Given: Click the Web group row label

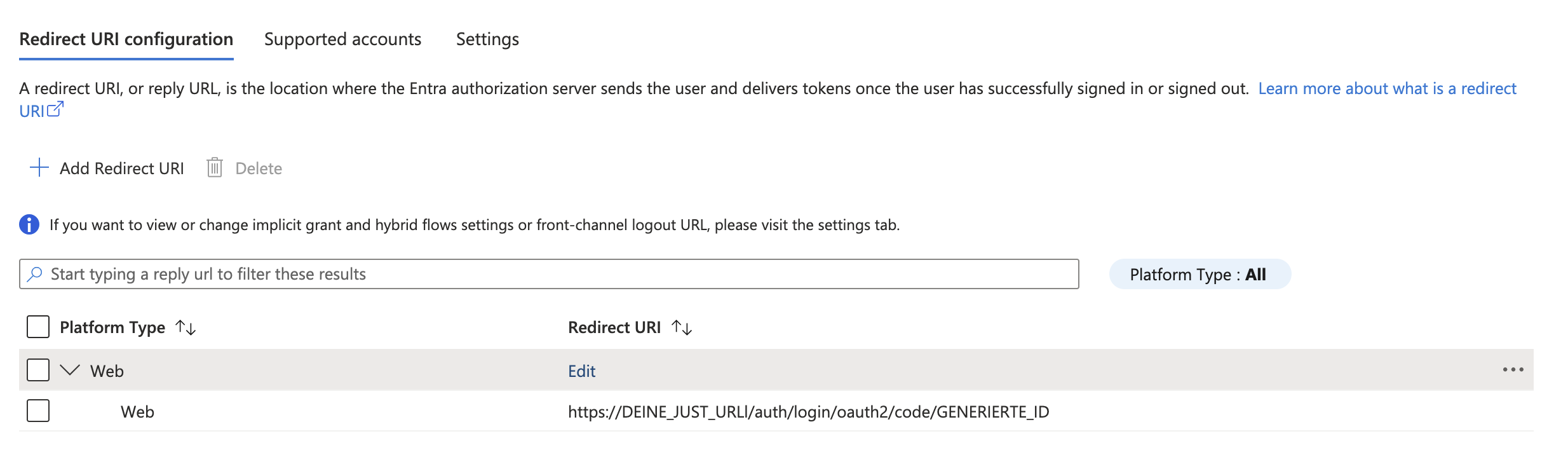Looking at the screenshot, I should [107, 371].
